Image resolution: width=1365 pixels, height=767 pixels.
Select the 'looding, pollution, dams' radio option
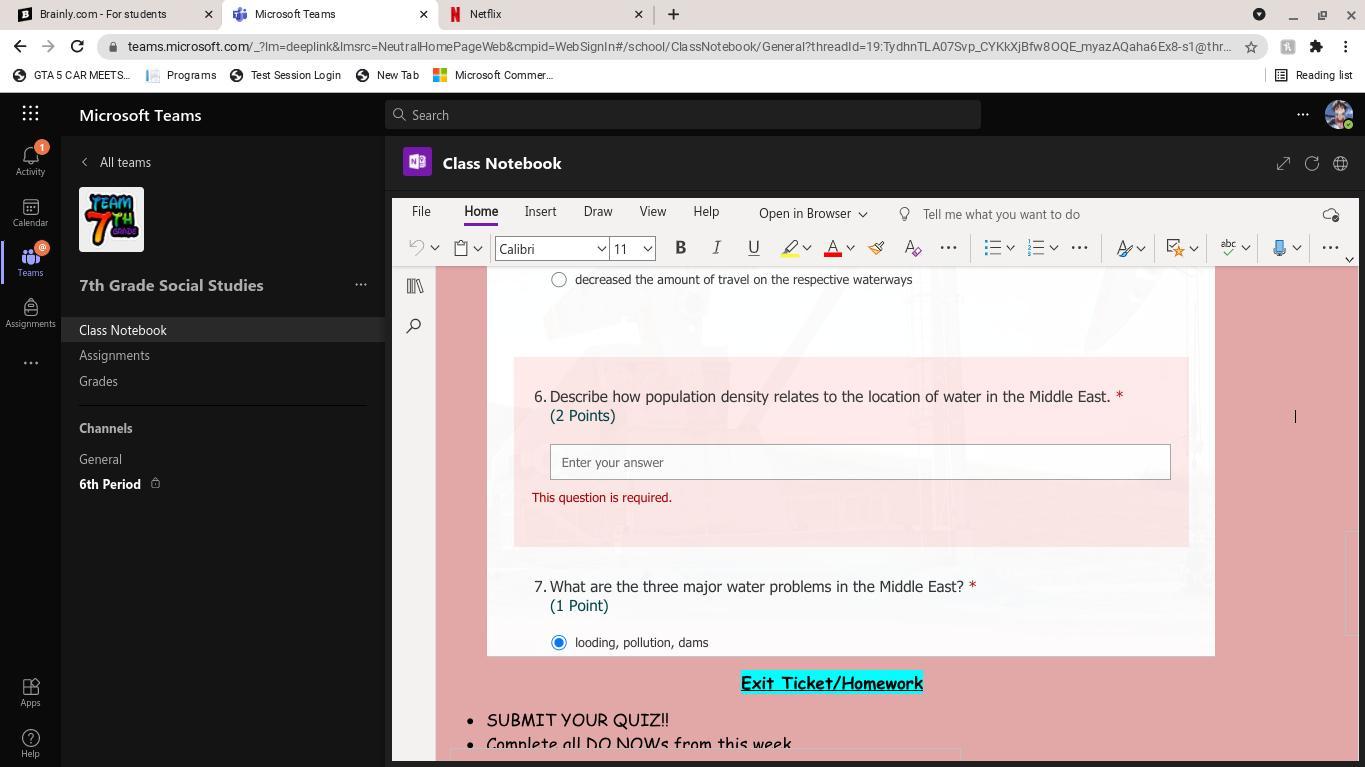559,643
